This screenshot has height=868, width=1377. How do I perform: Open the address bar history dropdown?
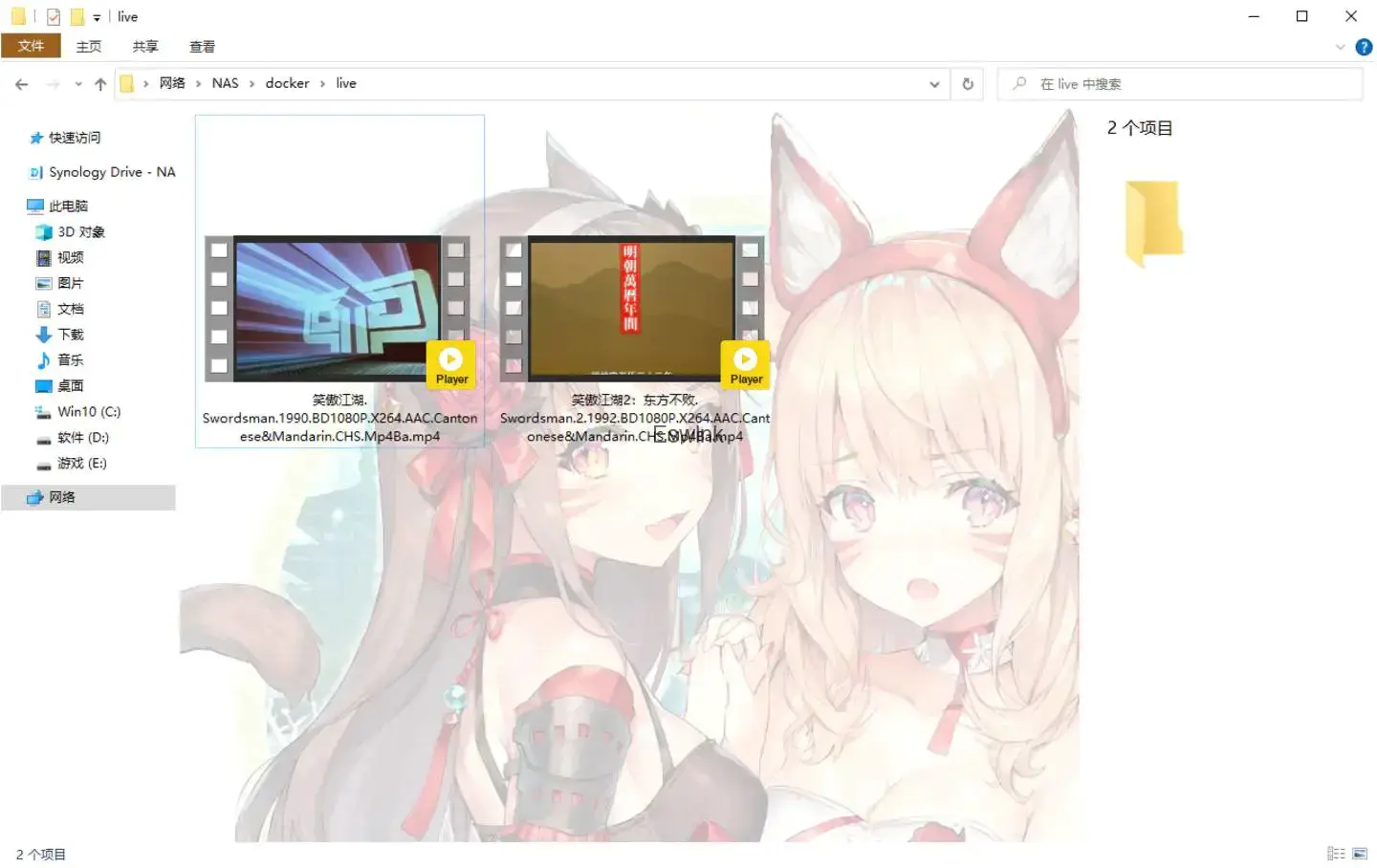[934, 84]
